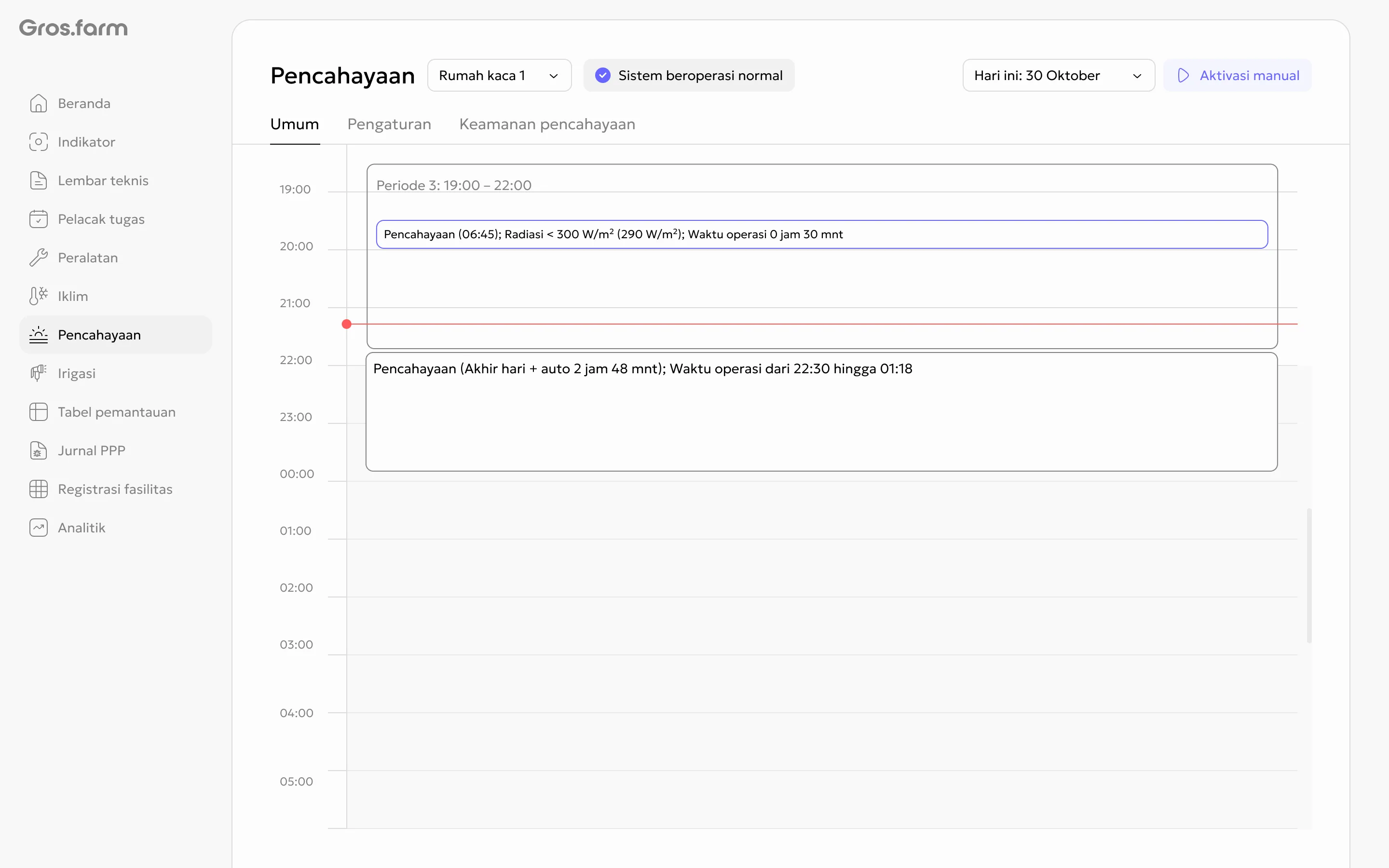Click the 00:00 time label
The image size is (1389, 868).
tap(297, 474)
